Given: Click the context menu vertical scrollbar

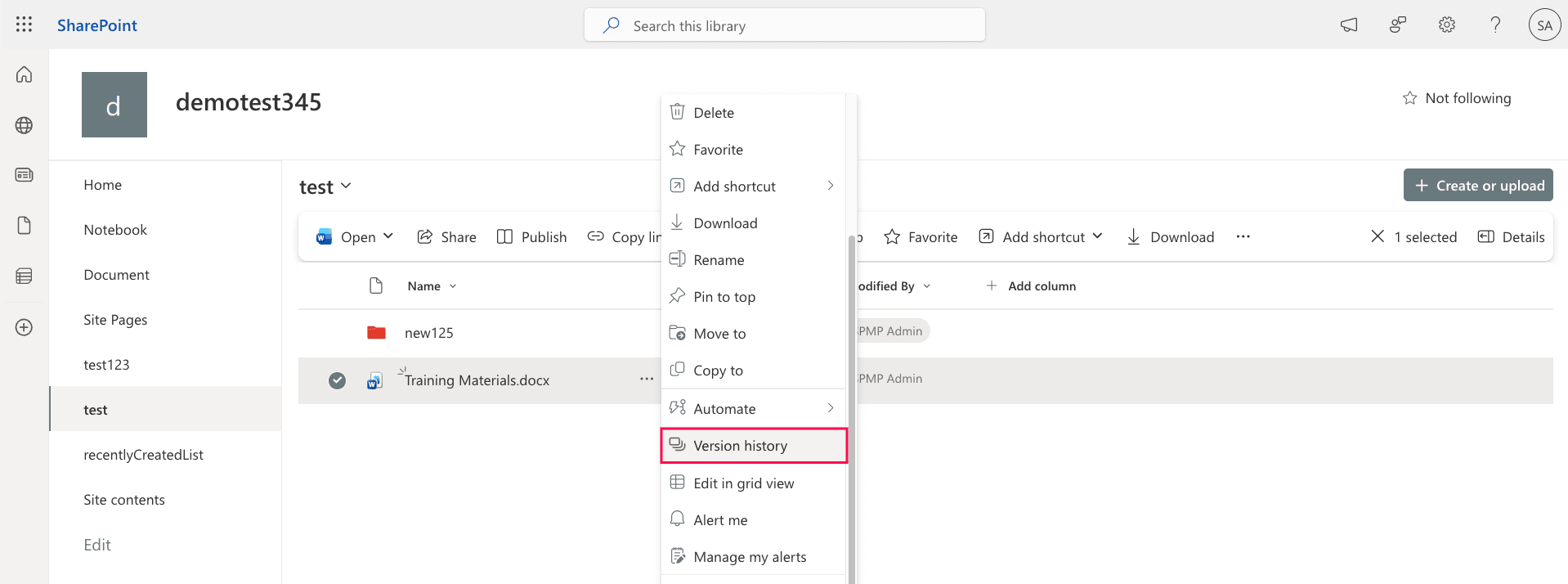Looking at the screenshot, I should coord(851,409).
